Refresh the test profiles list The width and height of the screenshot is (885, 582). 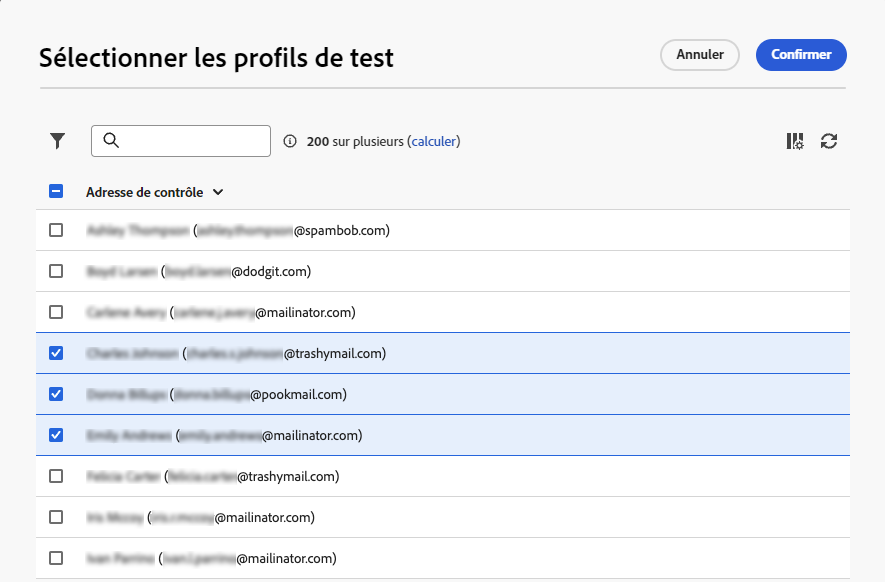[x=829, y=141]
